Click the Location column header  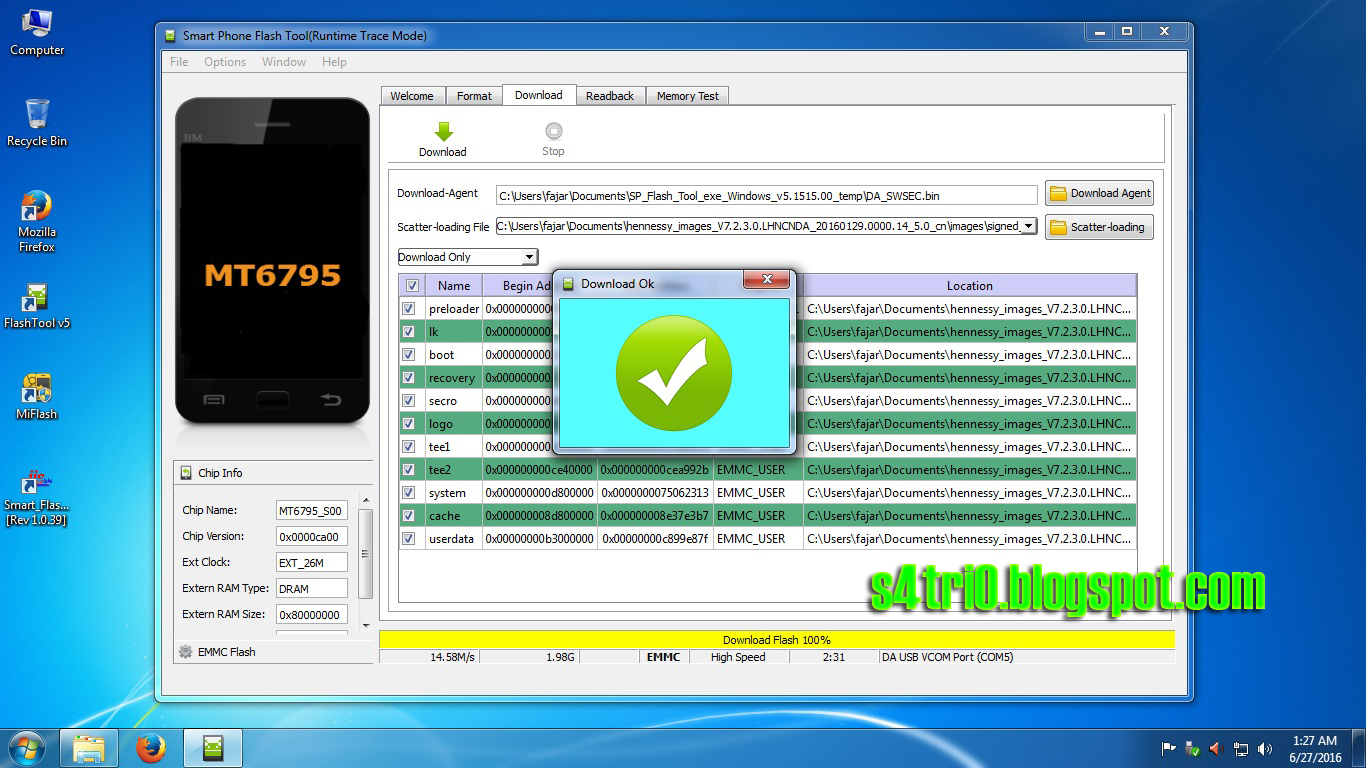pyautogui.click(x=970, y=286)
